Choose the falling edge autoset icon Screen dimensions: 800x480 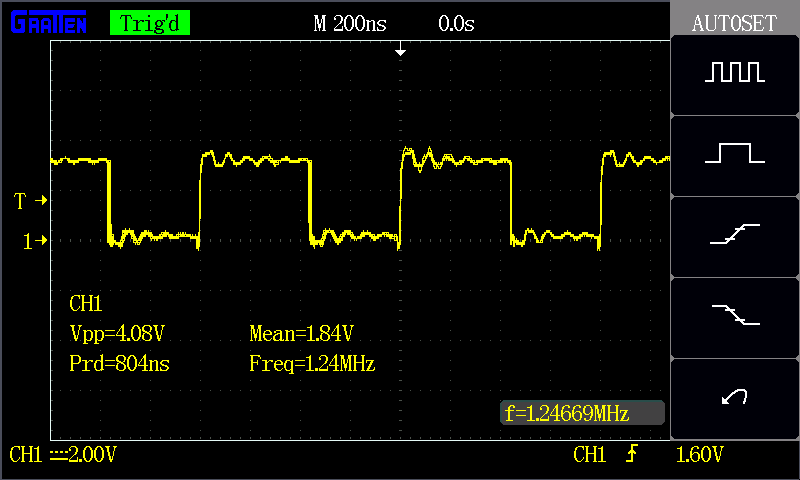point(735,316)
